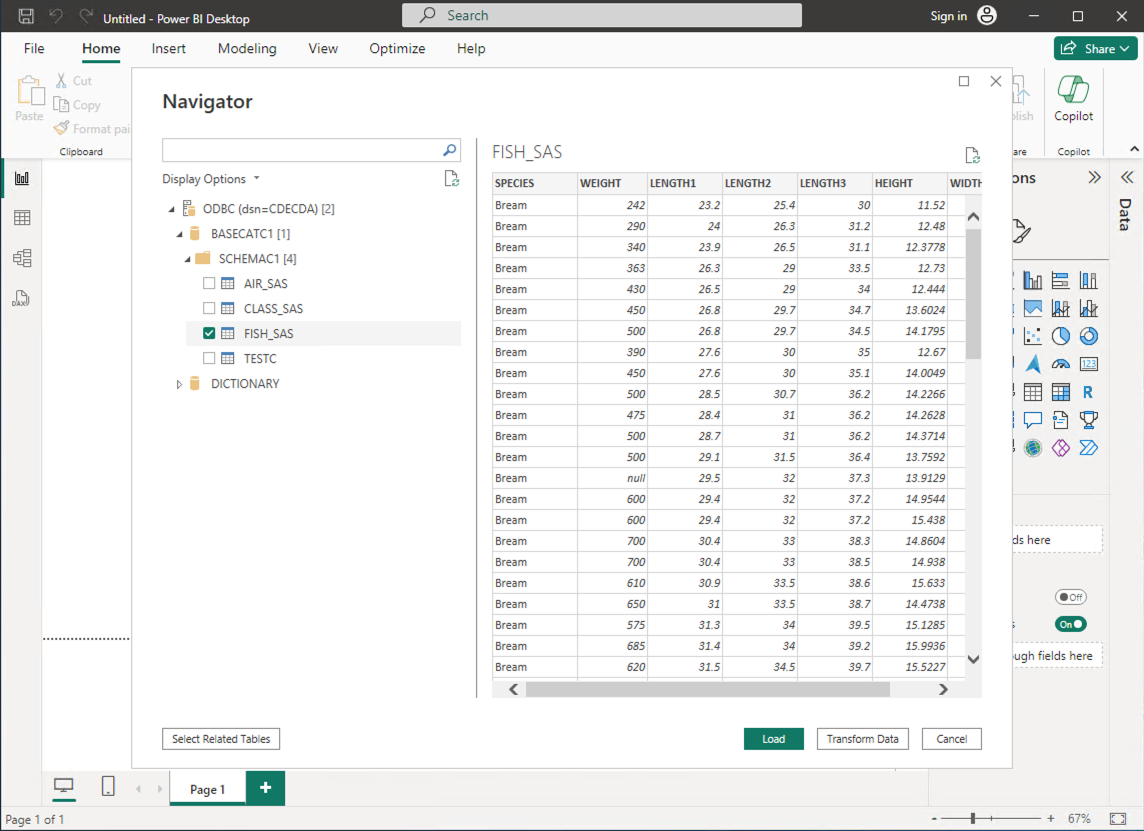Click the refresh icon above the tree list
Screen dimensions: 1144x831
[x=452, y=179]
